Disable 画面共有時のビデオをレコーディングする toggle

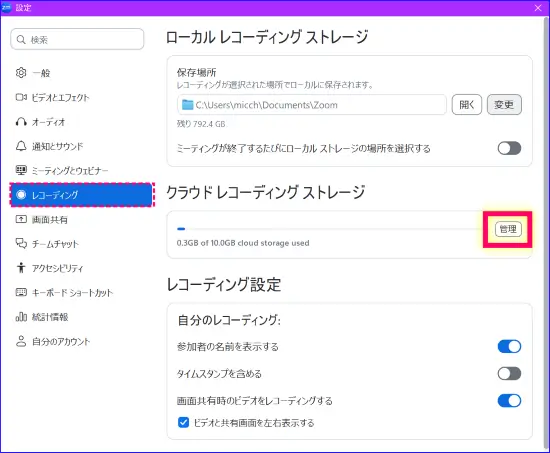pyautogui.click(x=509, y=400)
